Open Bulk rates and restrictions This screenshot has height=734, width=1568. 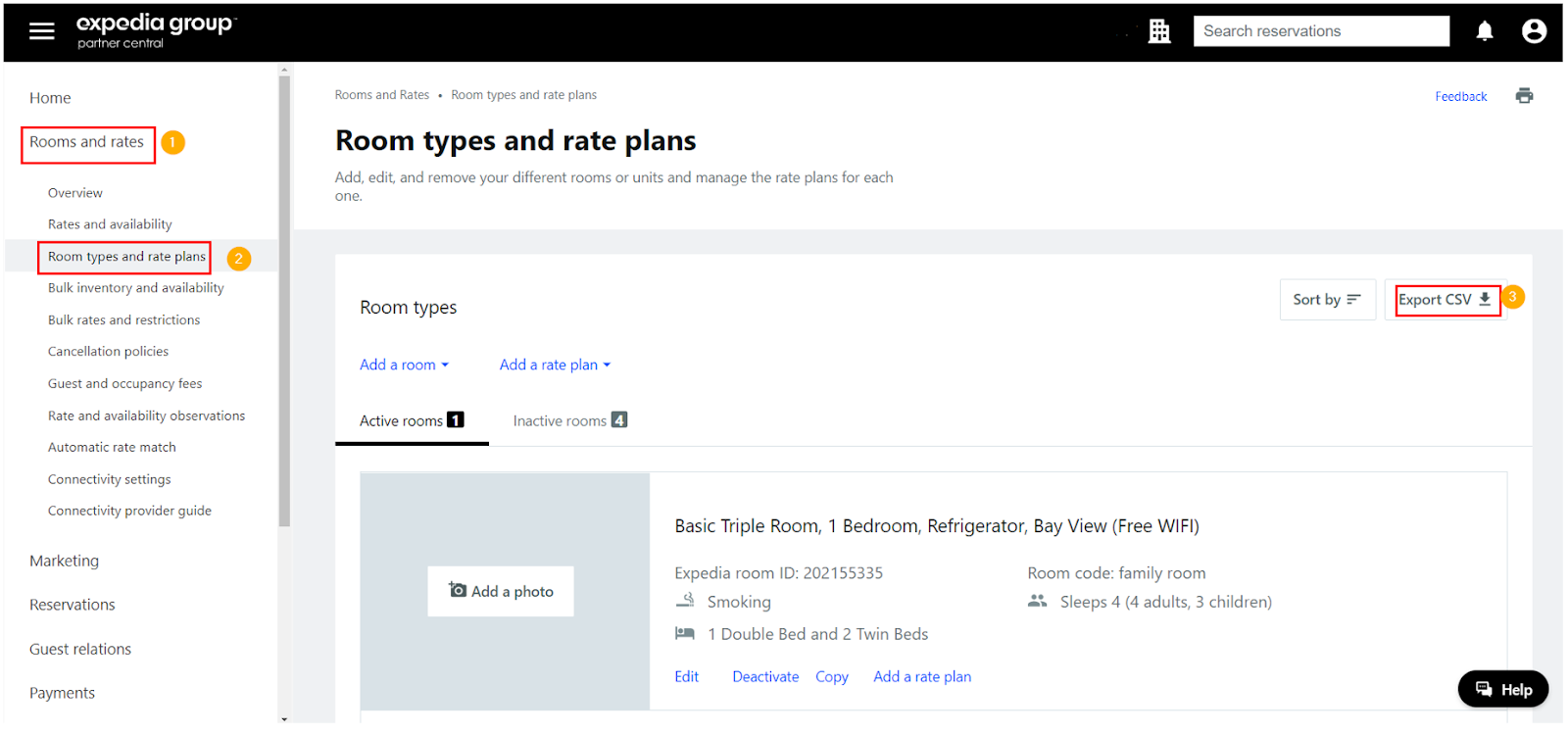pyautogui.click(x=123, y=320)
